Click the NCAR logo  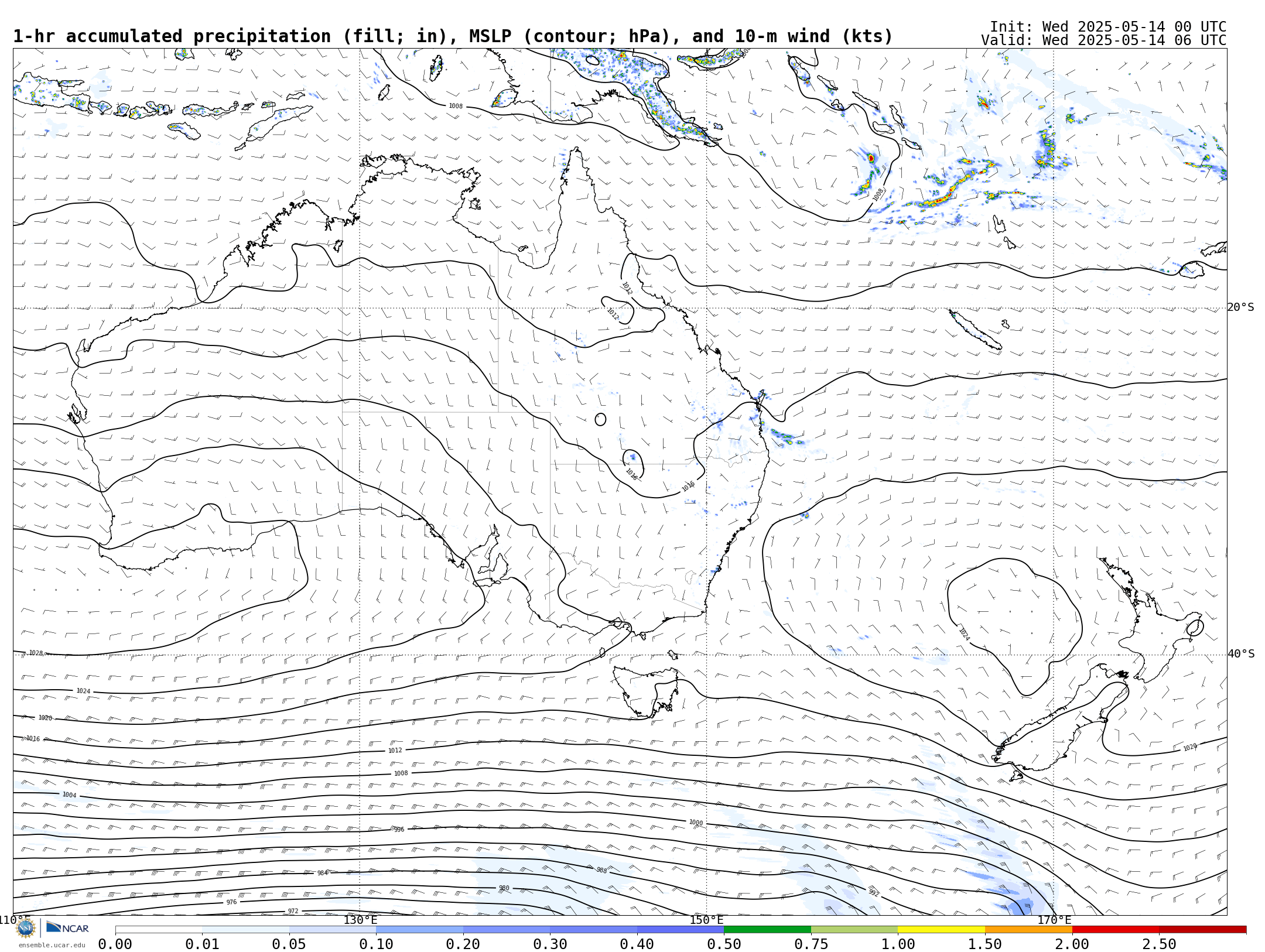[x=67, y=927]
